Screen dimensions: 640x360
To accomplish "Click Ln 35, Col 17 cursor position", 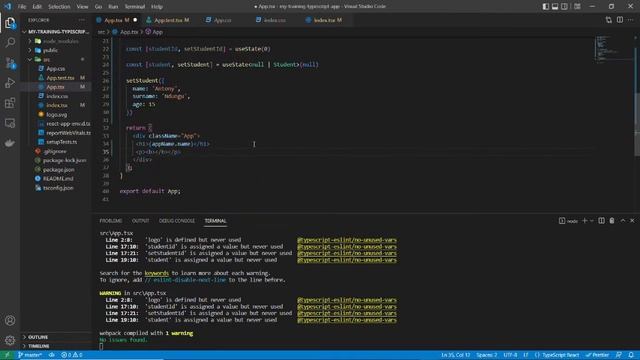I will 456,355.
